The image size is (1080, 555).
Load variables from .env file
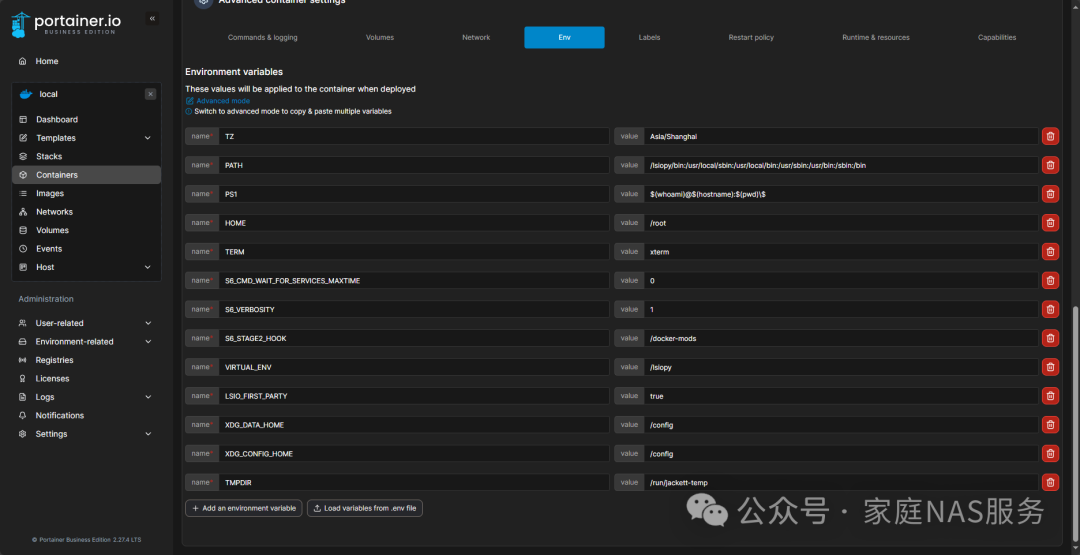point(365,508)
